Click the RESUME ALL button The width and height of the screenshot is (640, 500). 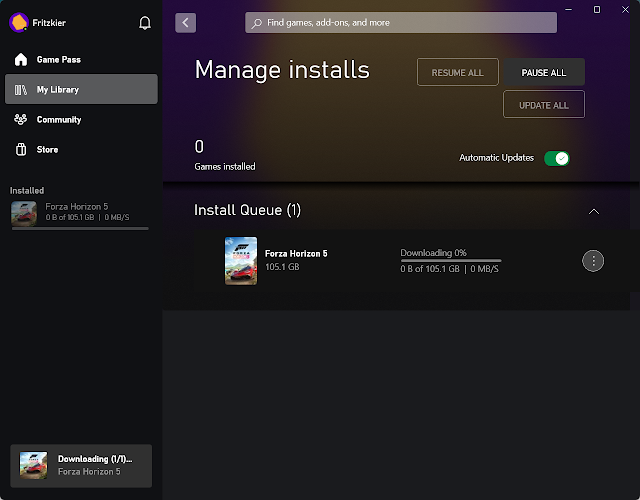[458, 72]
